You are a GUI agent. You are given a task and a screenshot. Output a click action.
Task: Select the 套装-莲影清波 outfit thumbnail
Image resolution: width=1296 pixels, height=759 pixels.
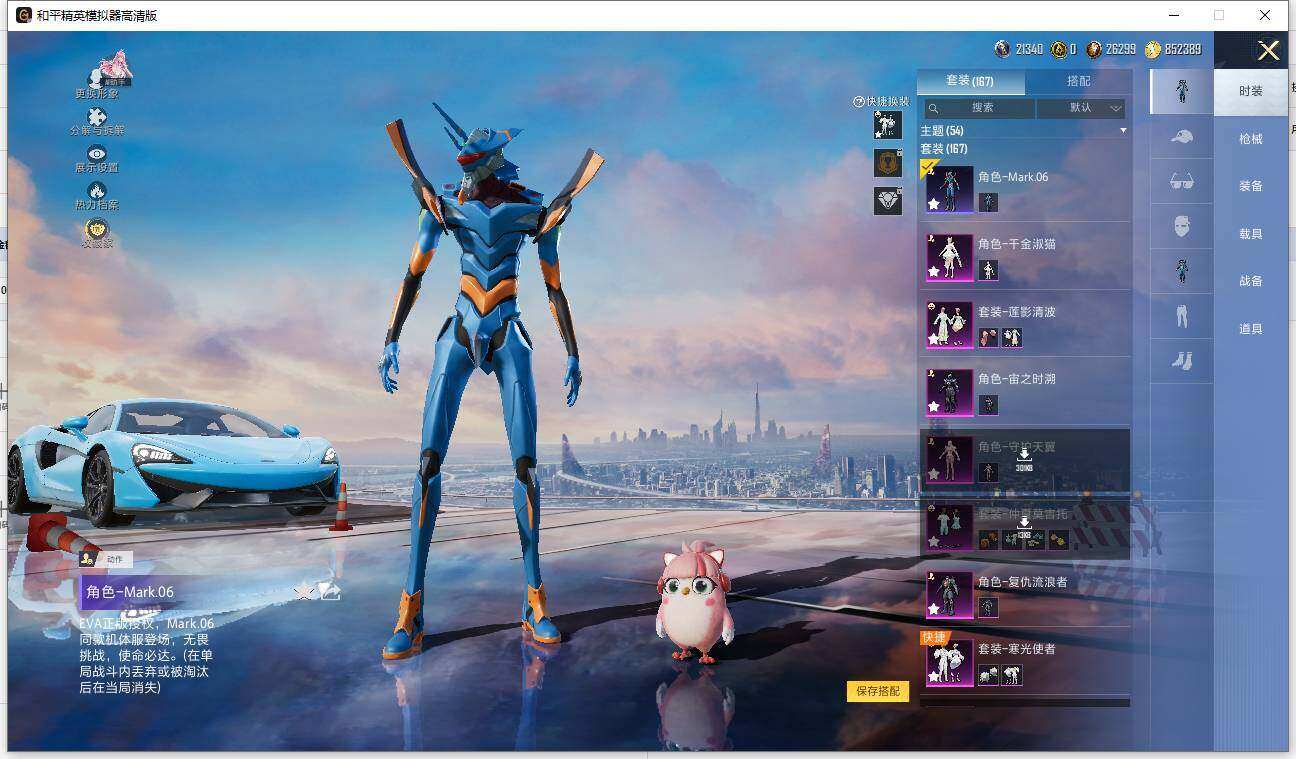[x=949, y=325]
